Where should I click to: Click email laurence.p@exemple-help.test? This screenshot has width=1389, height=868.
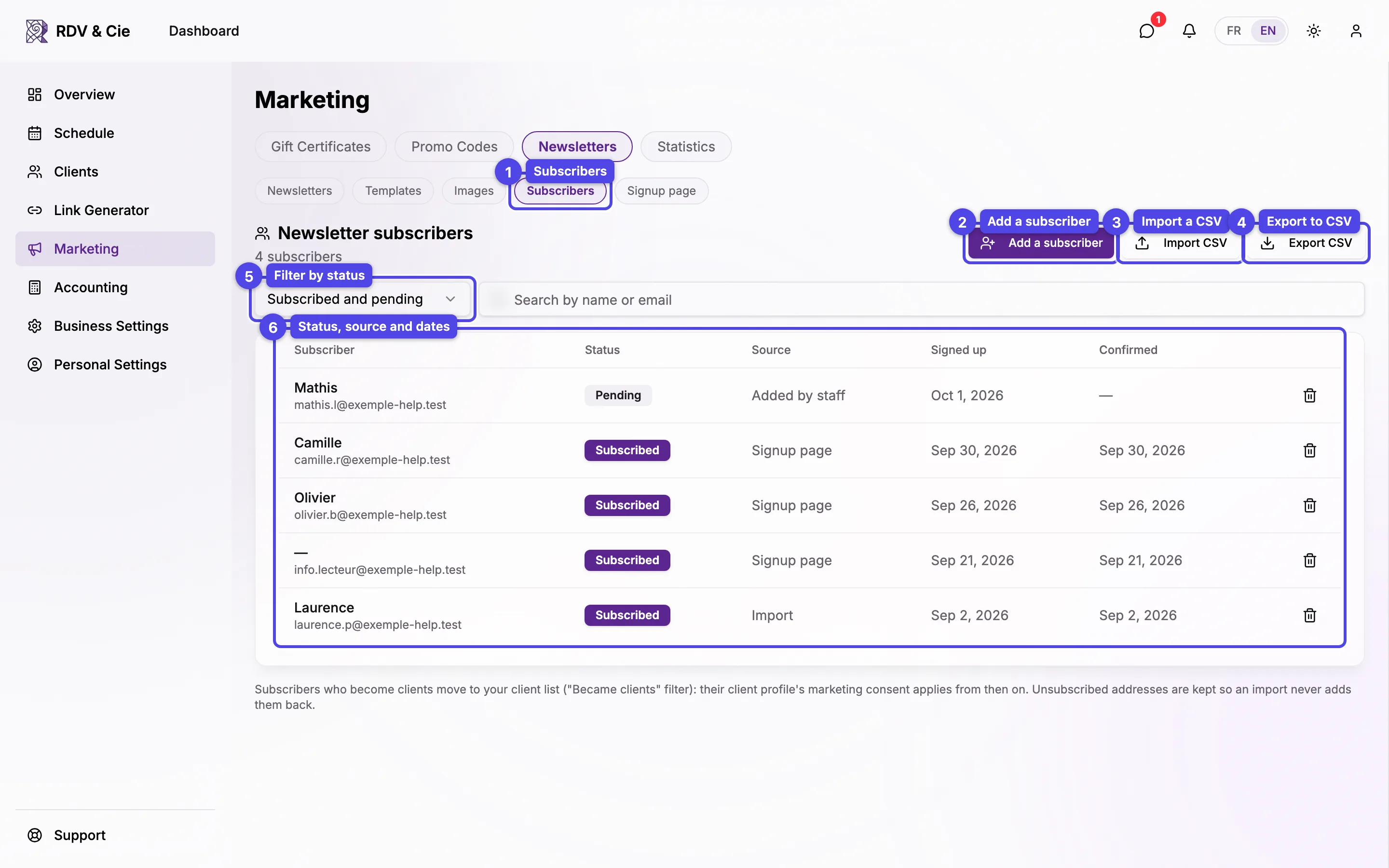coord(378,624)
